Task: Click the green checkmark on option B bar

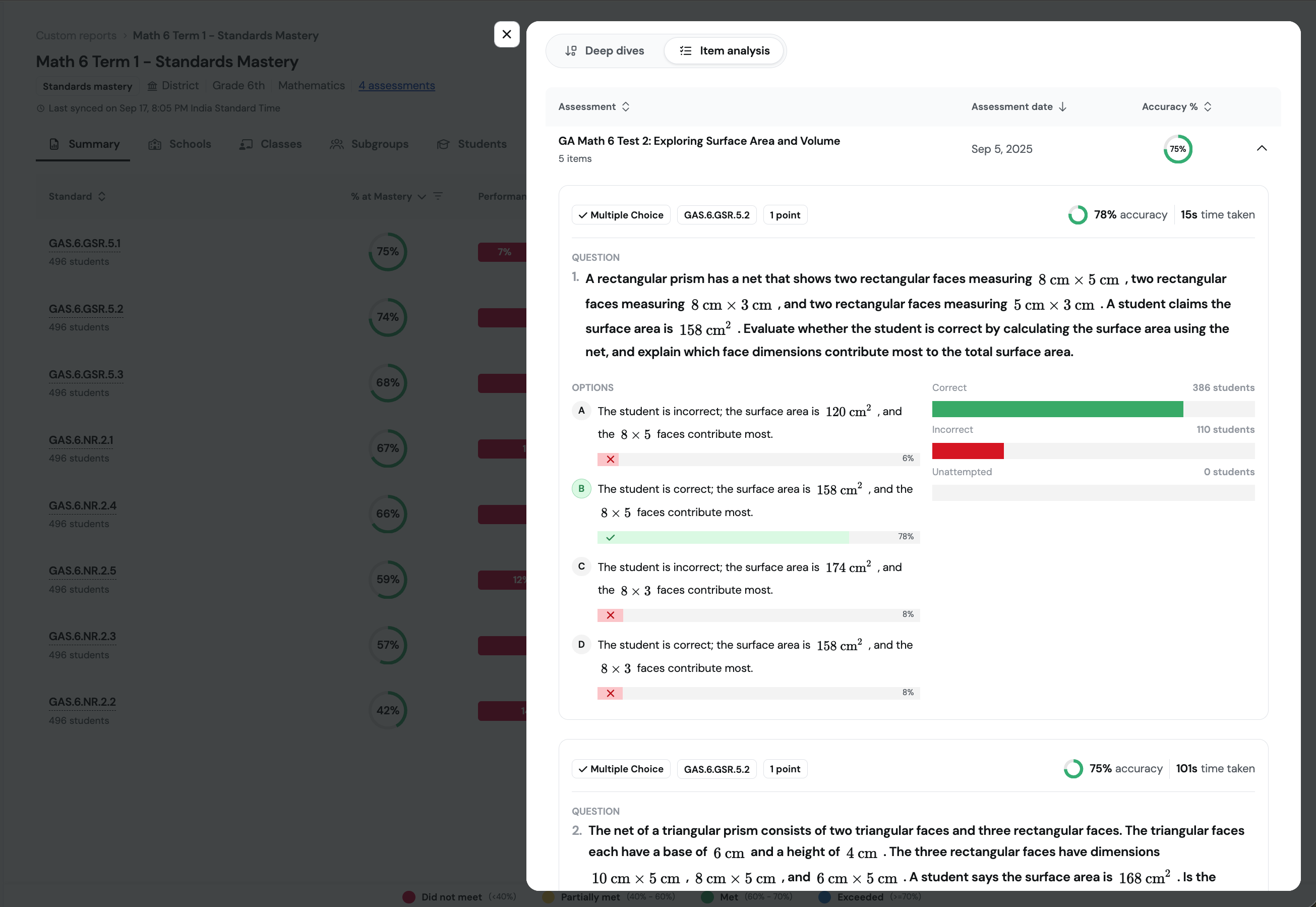Action: click(x=610, y=537)
